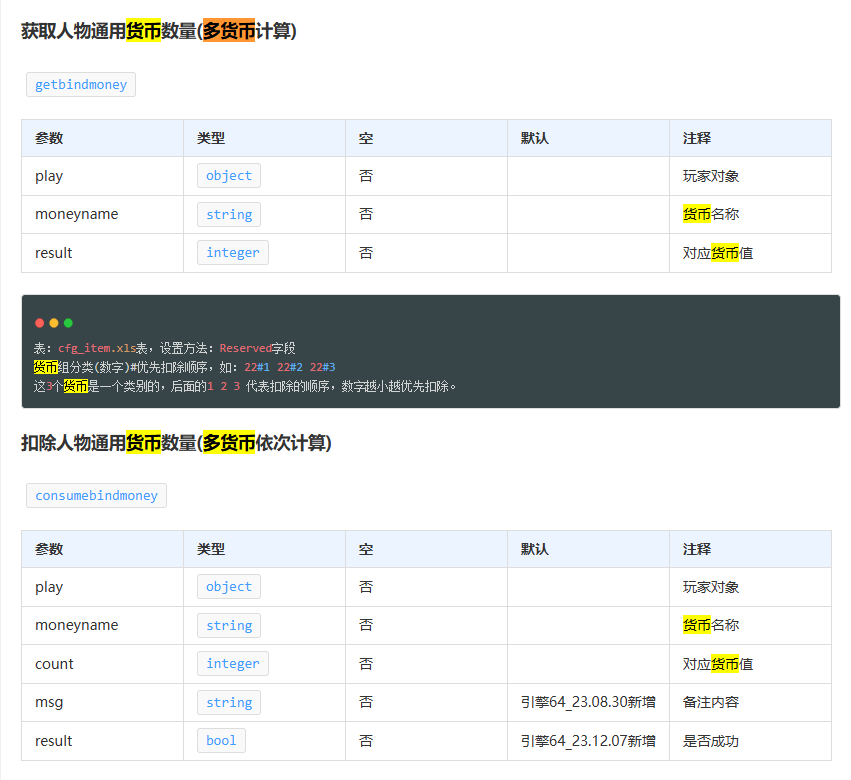851x780 pixels.
Task: Click object type badge in the getbindmoney table
Action: tap(229, 176)
